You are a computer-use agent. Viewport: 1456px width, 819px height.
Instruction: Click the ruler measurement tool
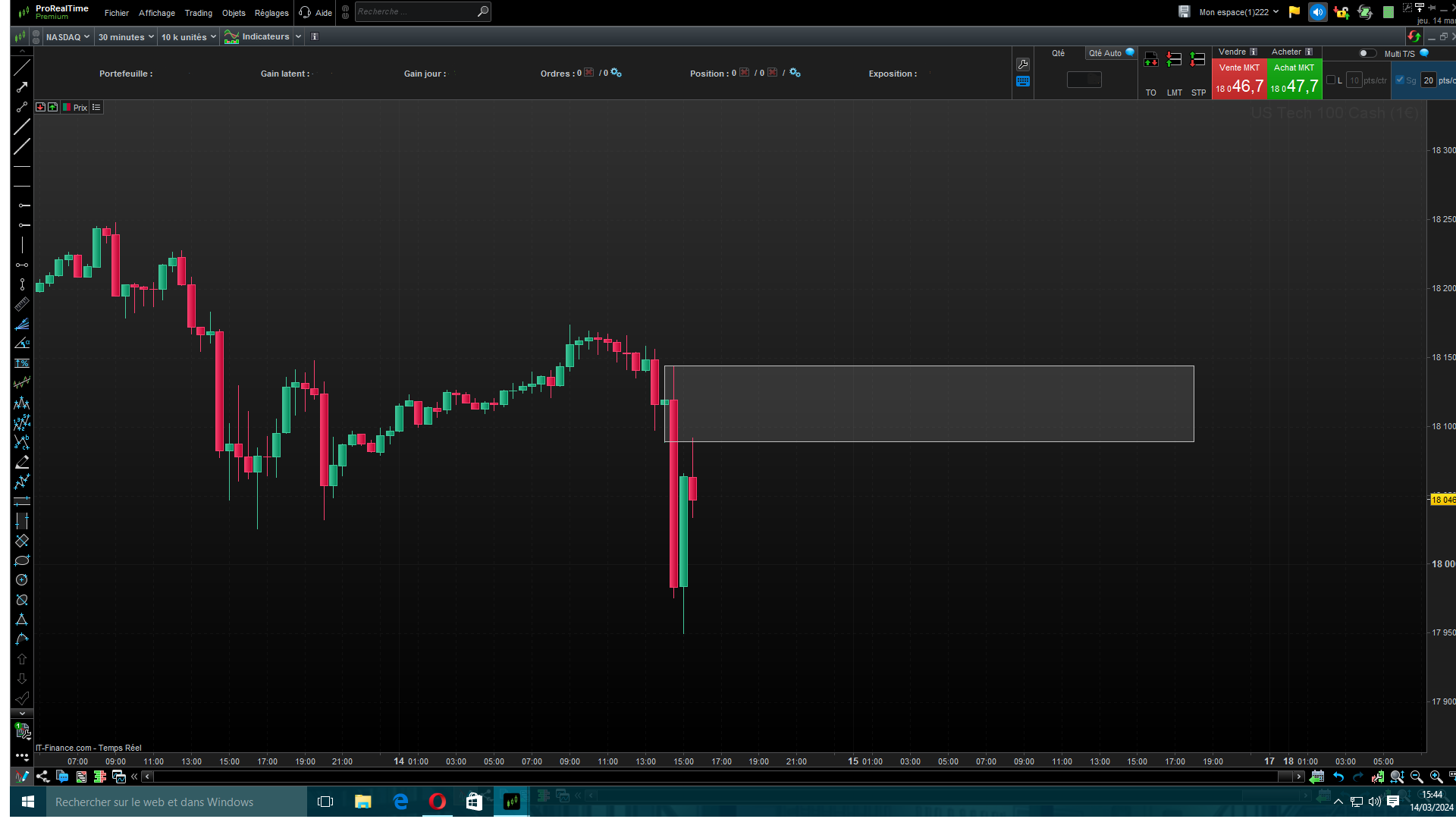(22, 304)
